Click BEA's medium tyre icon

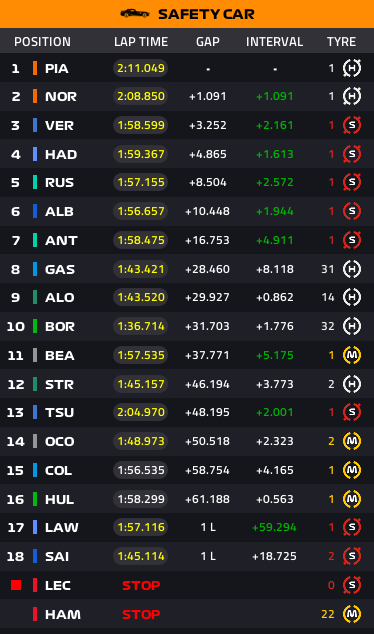click(352, 355)
